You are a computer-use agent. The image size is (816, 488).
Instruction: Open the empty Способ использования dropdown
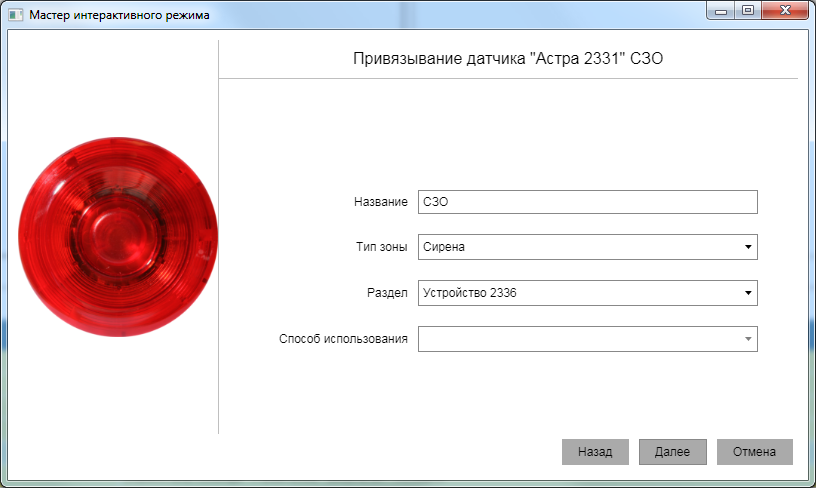(x=588, y=339)
